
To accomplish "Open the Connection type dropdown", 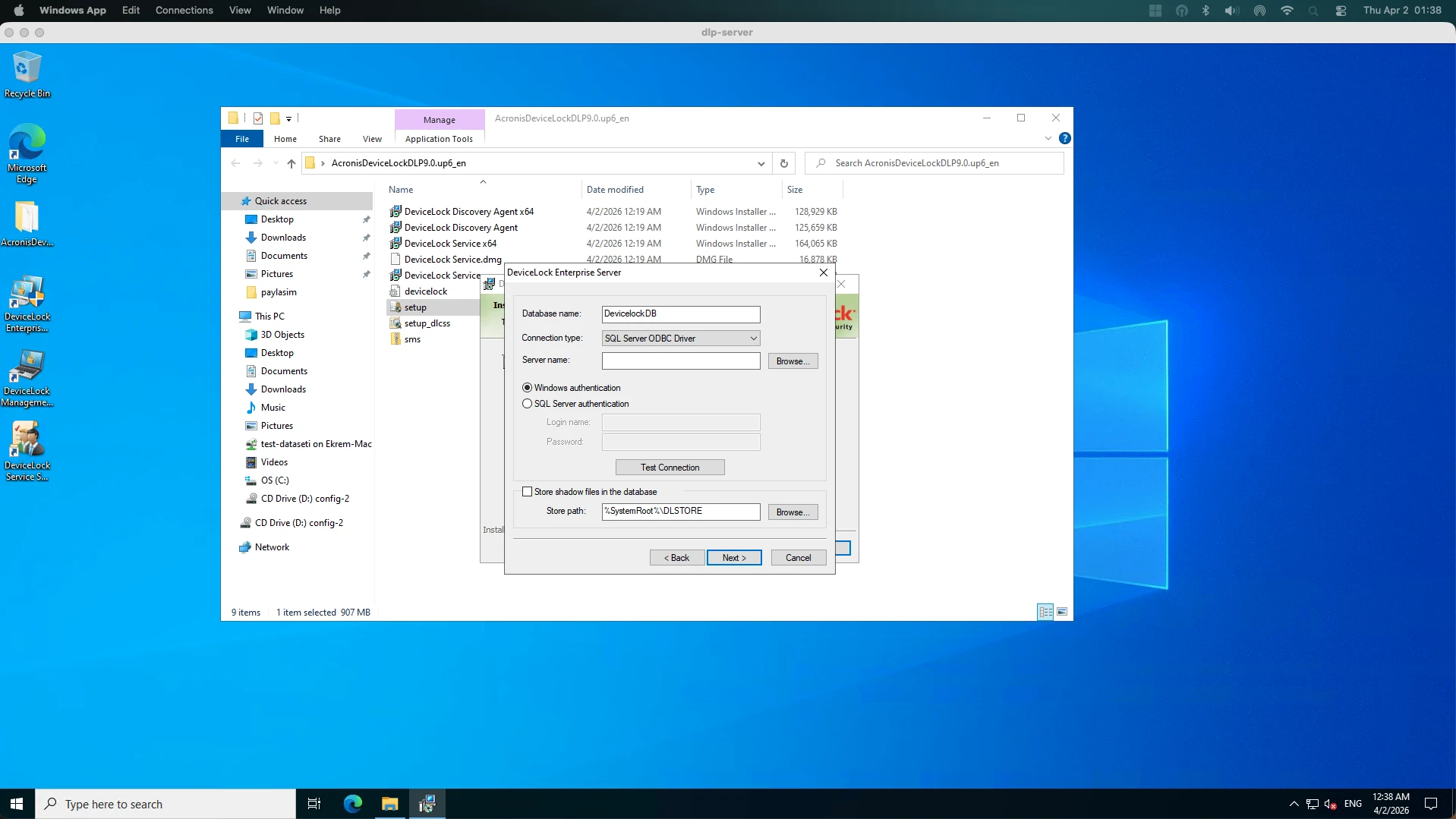I will coord(680,339).
